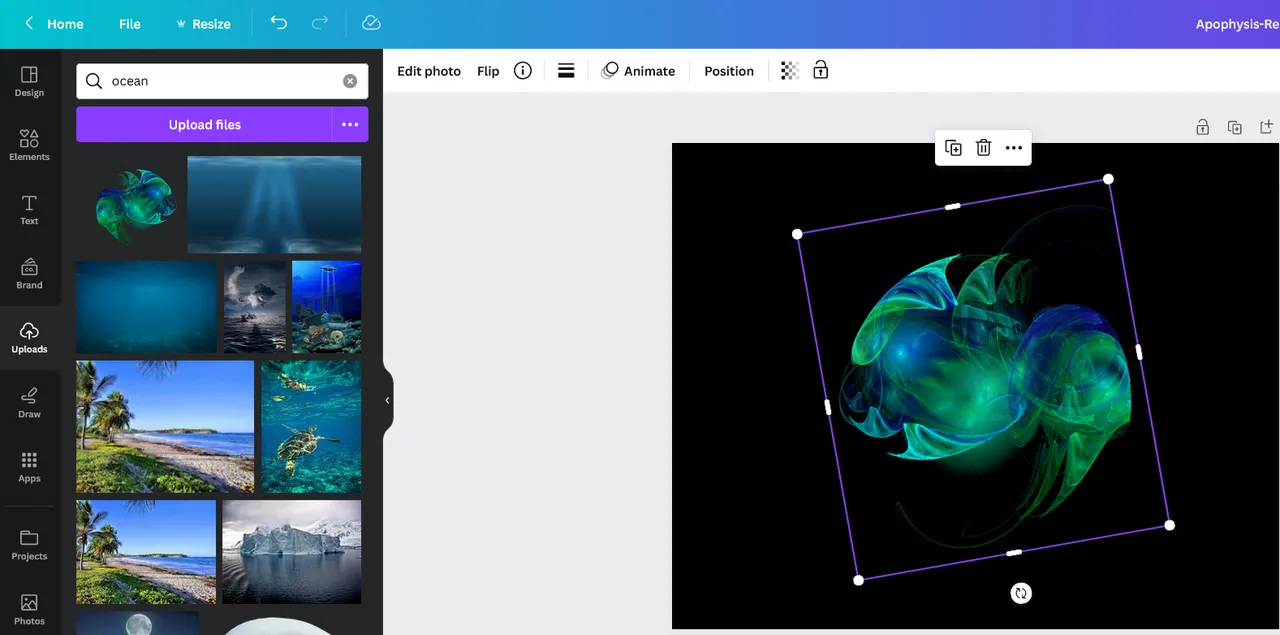Select the iceberg photo

291,552
